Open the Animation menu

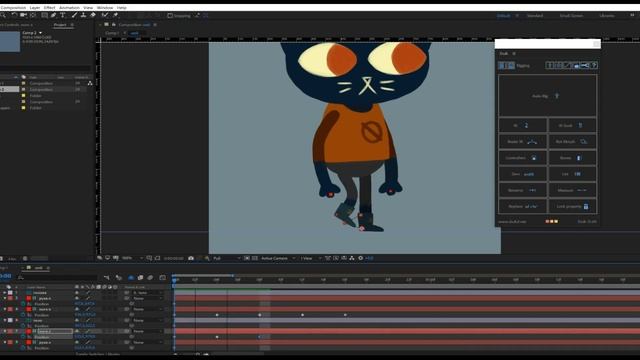pyautogui.click(x=69, y=7)
